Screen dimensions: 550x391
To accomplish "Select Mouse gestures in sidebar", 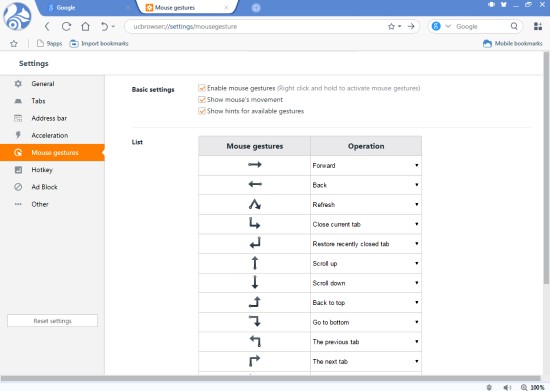I will [52, 153].
